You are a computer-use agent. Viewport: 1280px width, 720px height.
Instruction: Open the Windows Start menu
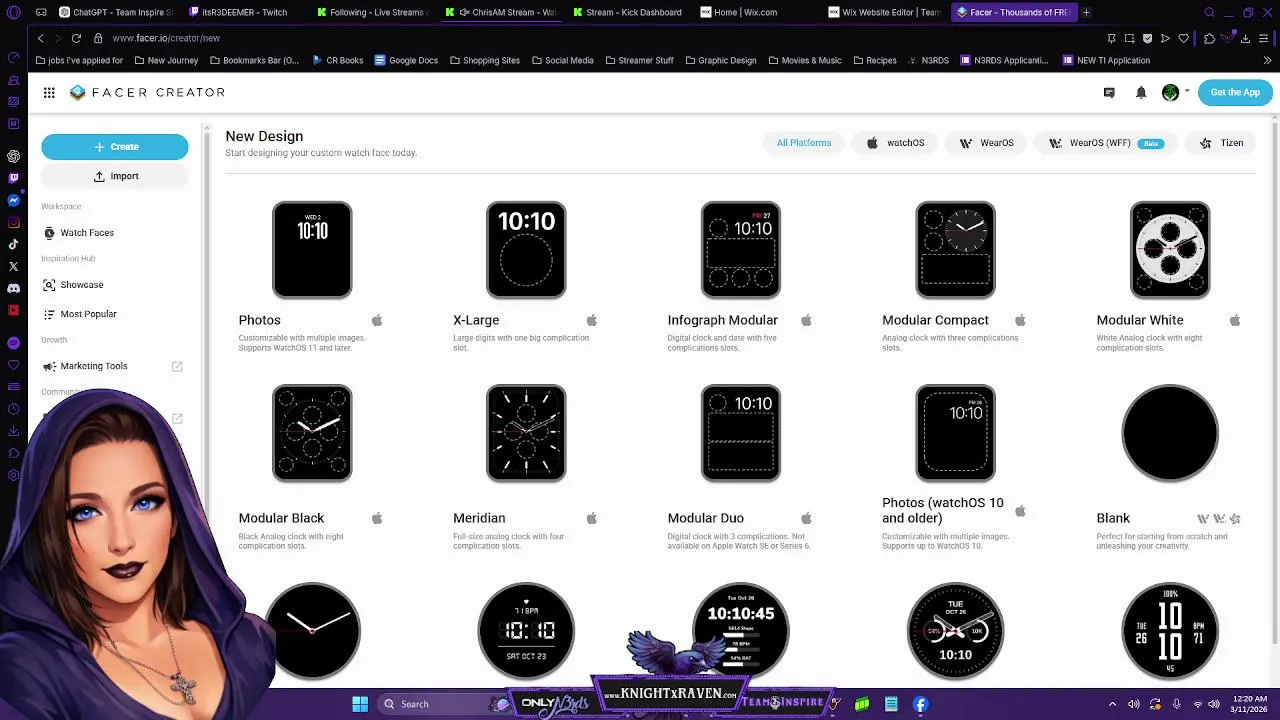point(360,704)
